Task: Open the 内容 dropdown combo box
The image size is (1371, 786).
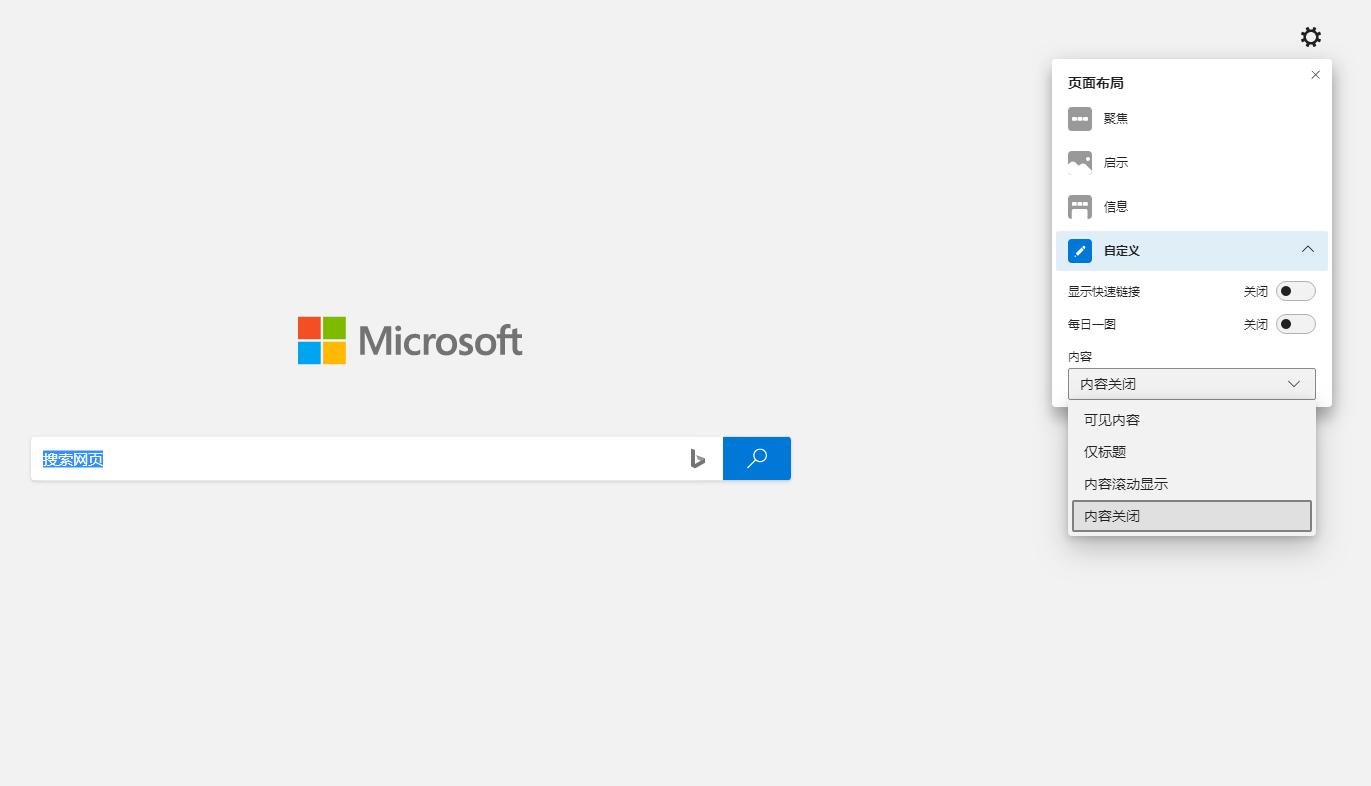Action: (1191, 384)
